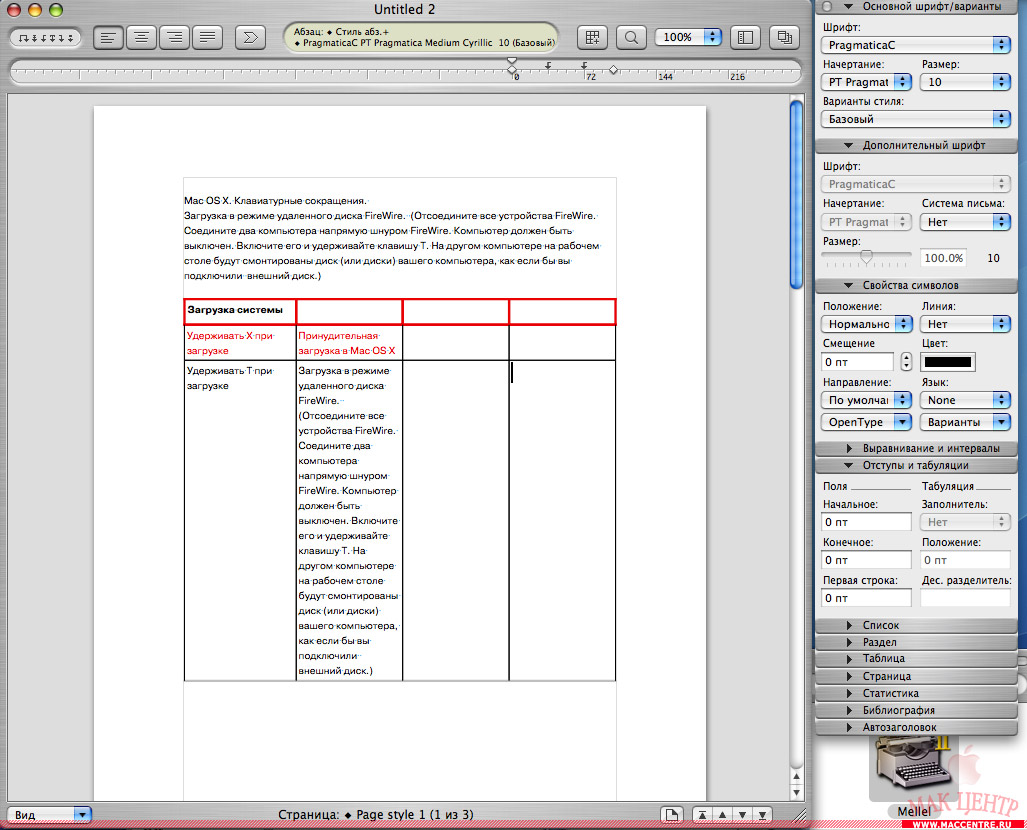This screenshot has width=1027, height=830.
Task: Open the Варианты dropdown next to OpenType
Action: click(x=965, y=423)
